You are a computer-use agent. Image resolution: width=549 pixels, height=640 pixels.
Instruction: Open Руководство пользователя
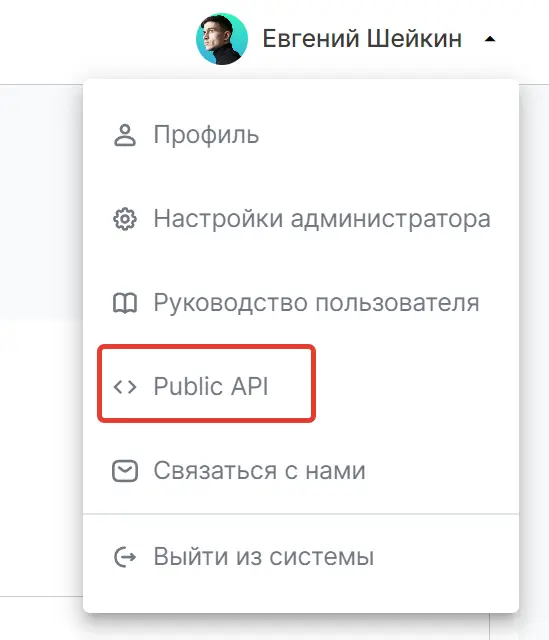317,303
